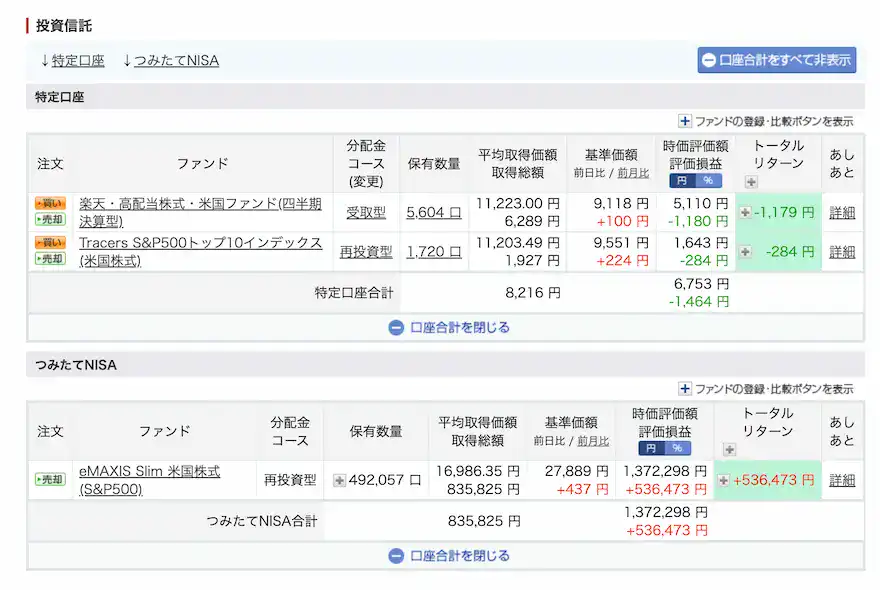Hide all account totals with 口座合計をすべて非表示
The image size is (880, 590).
(777, 60)
